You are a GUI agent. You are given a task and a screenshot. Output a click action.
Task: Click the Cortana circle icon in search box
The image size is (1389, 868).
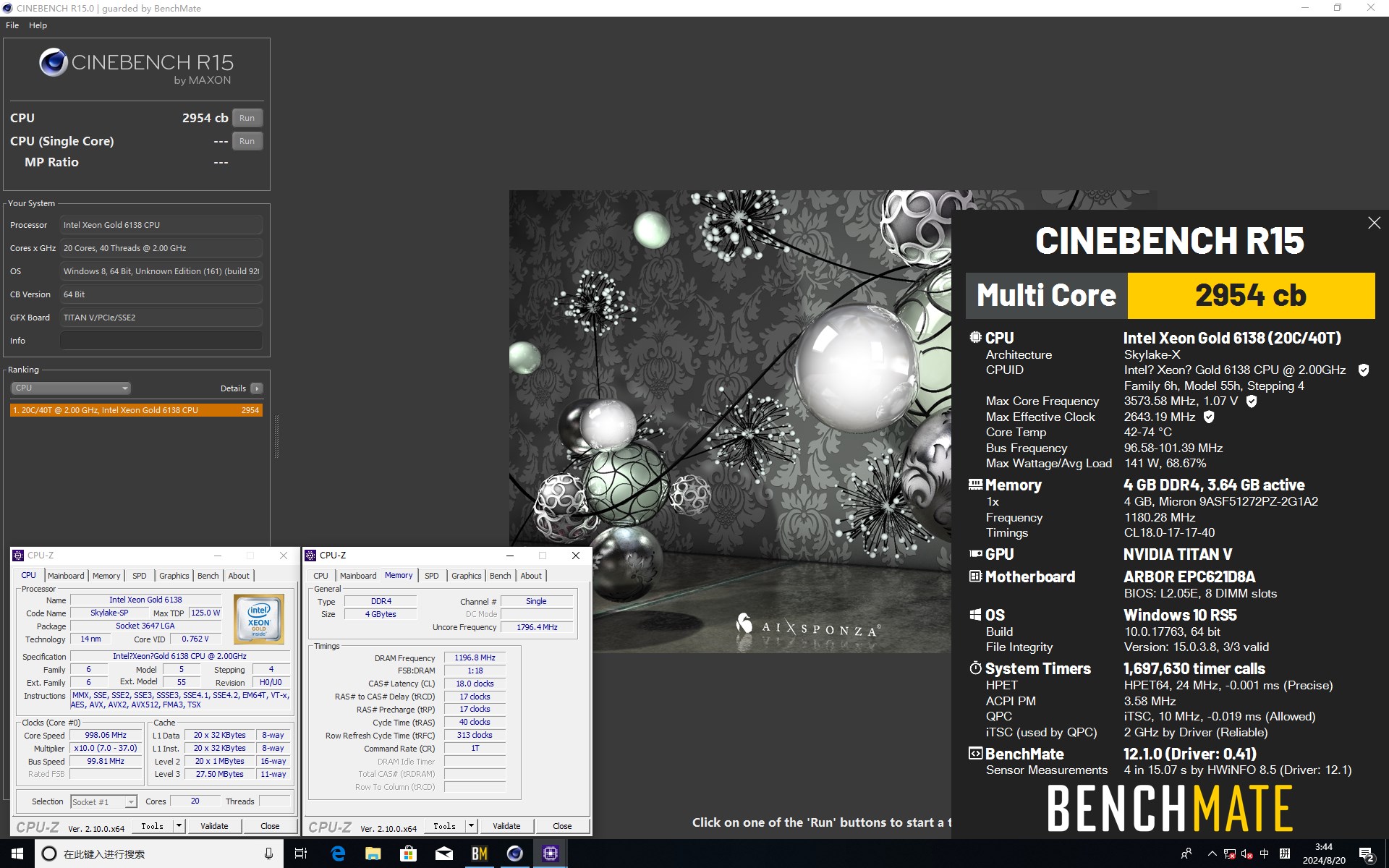49,854
